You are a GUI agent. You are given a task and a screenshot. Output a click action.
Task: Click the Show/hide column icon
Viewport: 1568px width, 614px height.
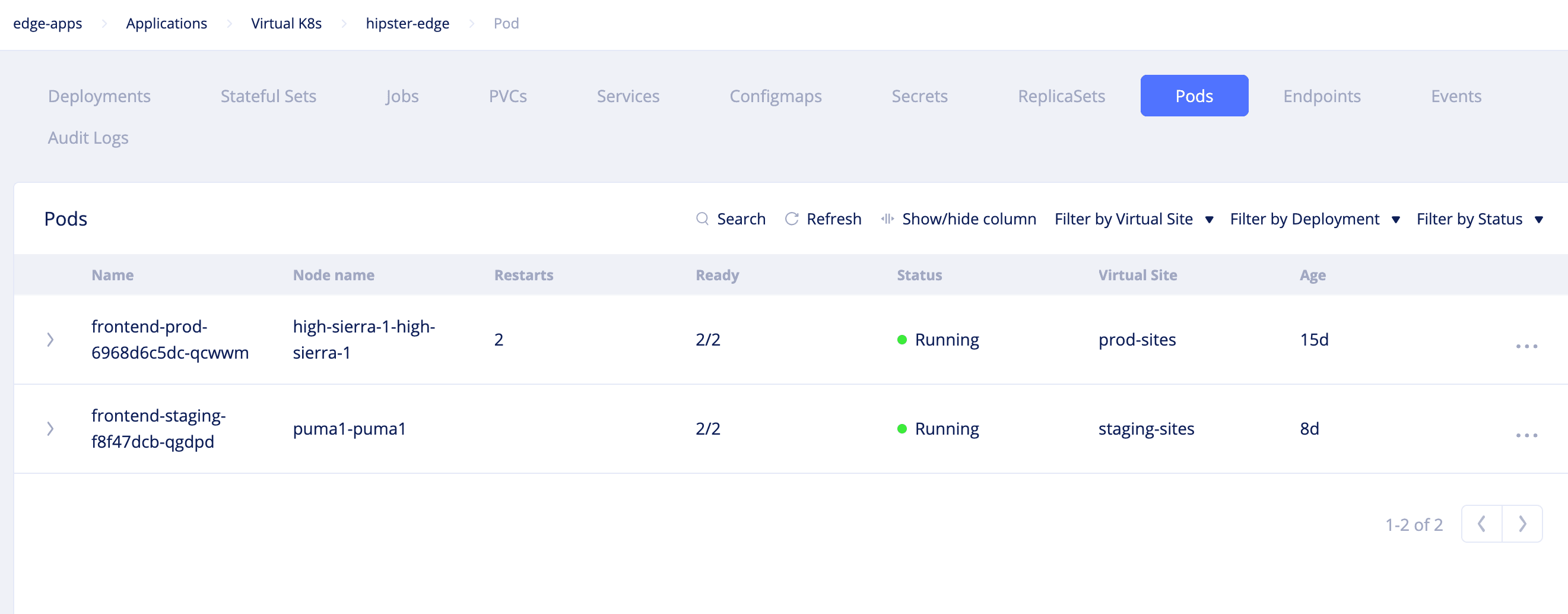(887, 219)
